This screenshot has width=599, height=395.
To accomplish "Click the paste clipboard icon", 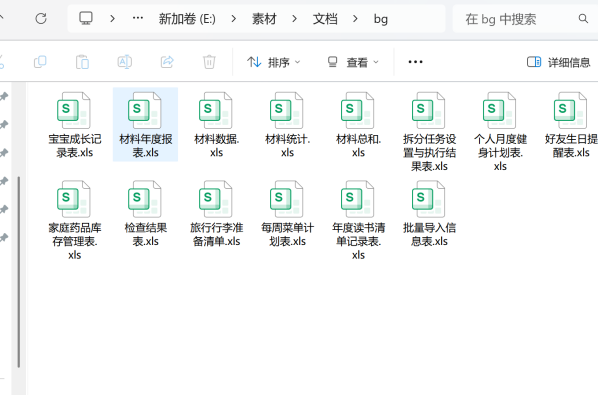I will click(82, 62).
